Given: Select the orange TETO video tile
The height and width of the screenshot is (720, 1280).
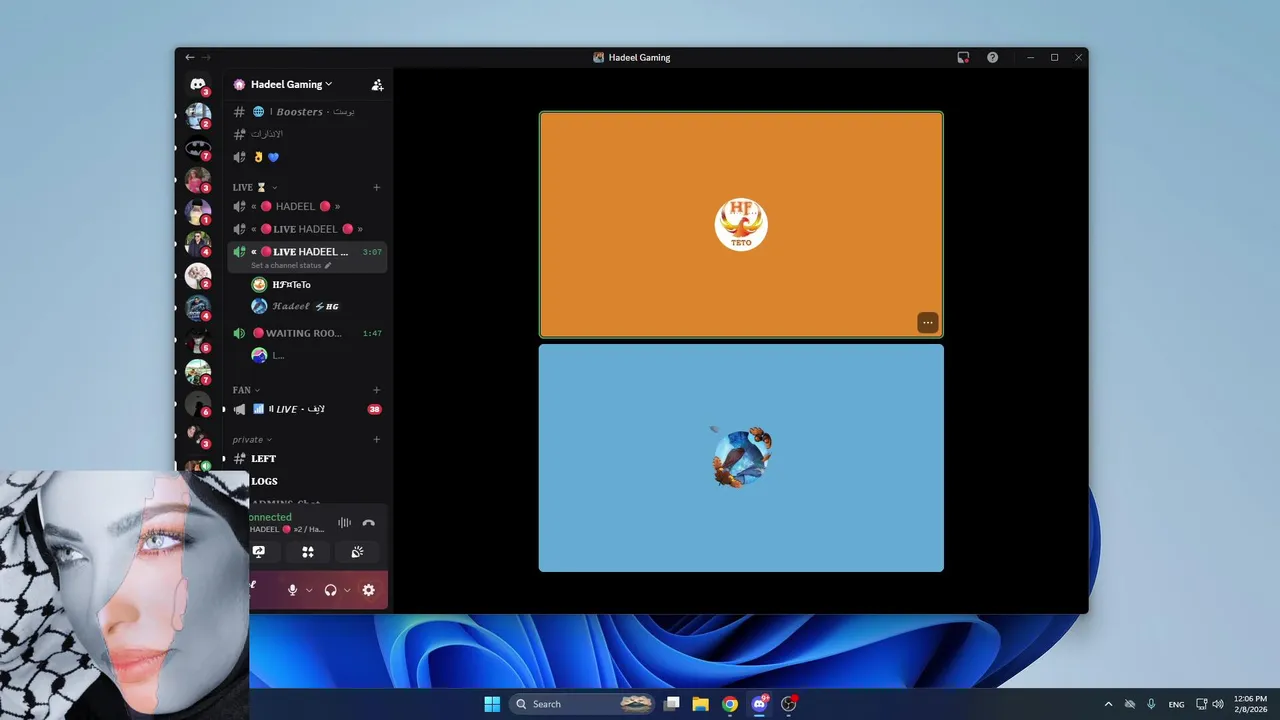Looking at the screenshot, I should coord(741,224).
